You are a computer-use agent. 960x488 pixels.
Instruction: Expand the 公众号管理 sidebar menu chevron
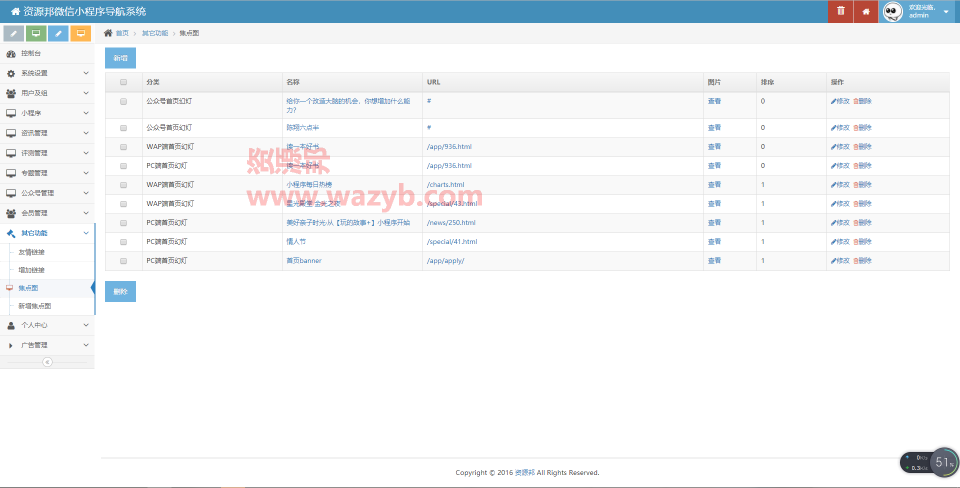[86, 193]
